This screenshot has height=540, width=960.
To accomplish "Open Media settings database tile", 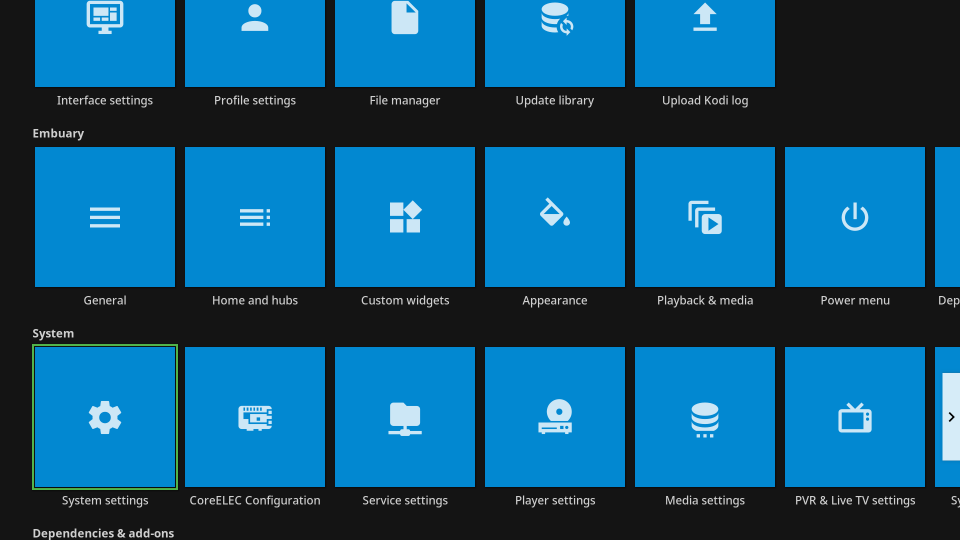I will click(x=705, y=417).
